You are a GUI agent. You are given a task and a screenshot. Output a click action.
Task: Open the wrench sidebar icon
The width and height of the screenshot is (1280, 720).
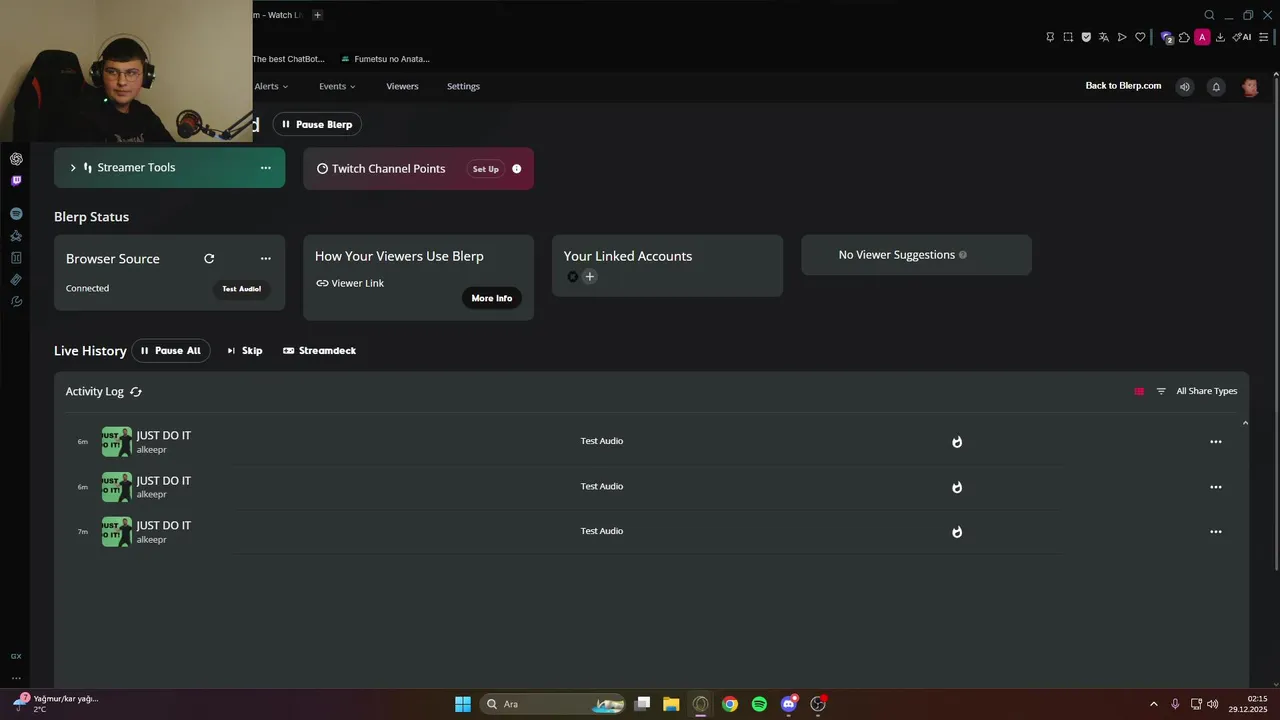tap(16, 302)
